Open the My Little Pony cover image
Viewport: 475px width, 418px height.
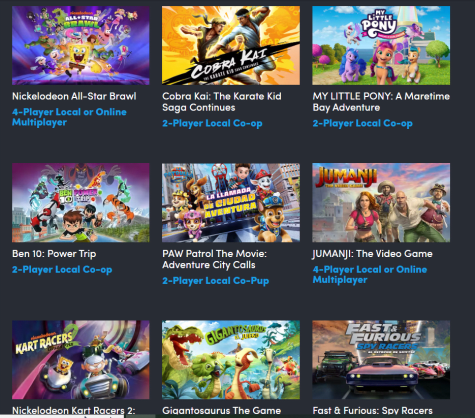[x=381, y=45]
